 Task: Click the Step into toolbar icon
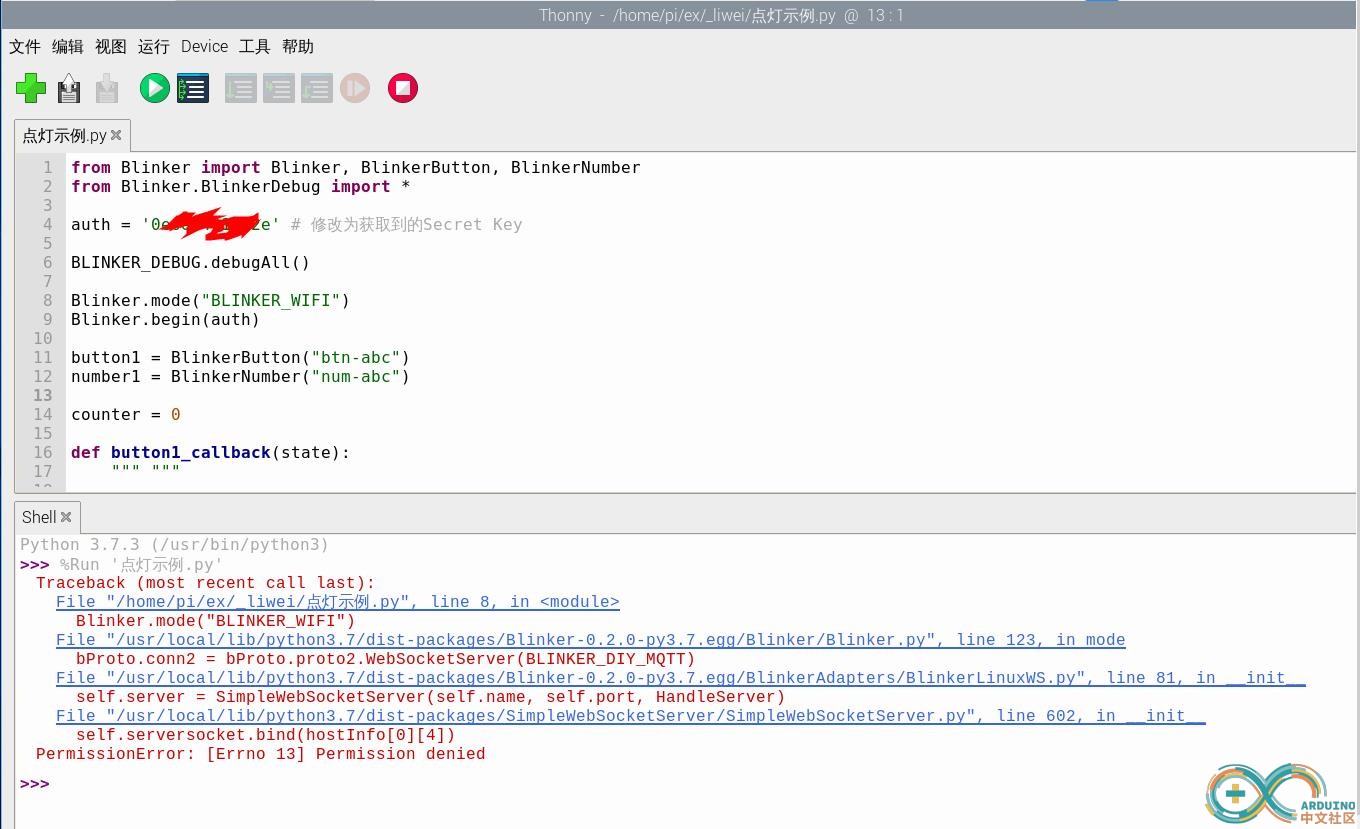tap(278, 88)
